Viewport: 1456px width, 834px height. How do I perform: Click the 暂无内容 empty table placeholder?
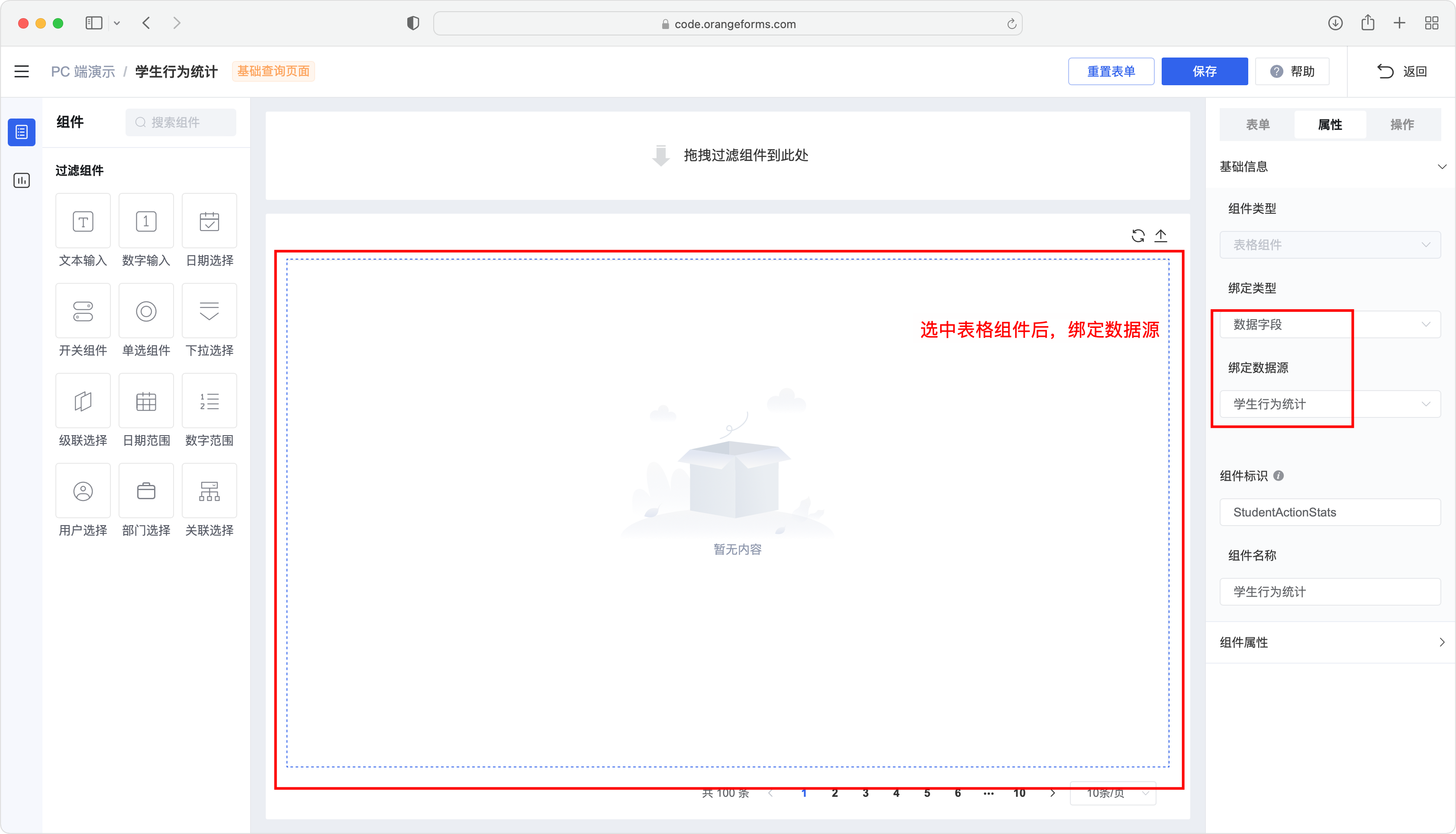738,549
